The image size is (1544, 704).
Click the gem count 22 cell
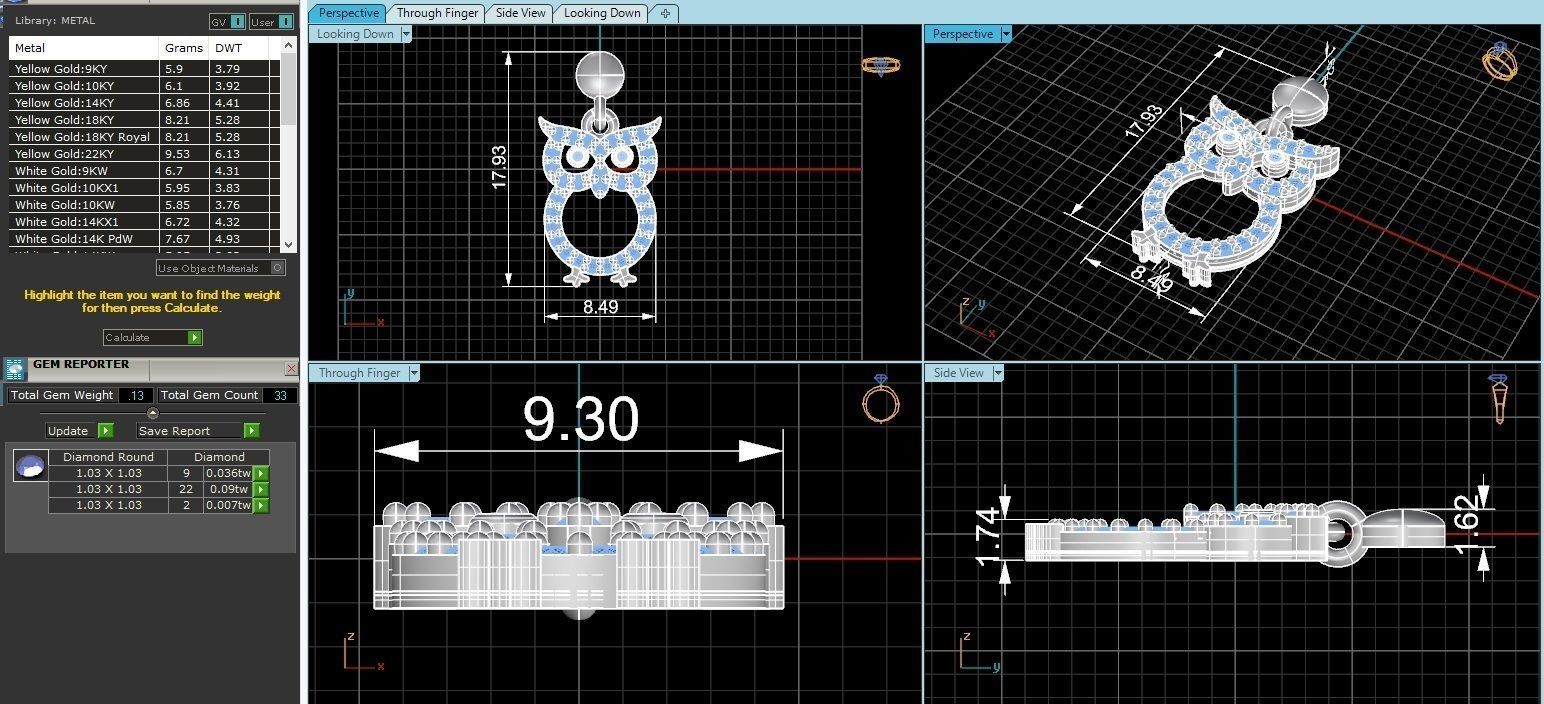pyautogui.click(x=185, y=489)
